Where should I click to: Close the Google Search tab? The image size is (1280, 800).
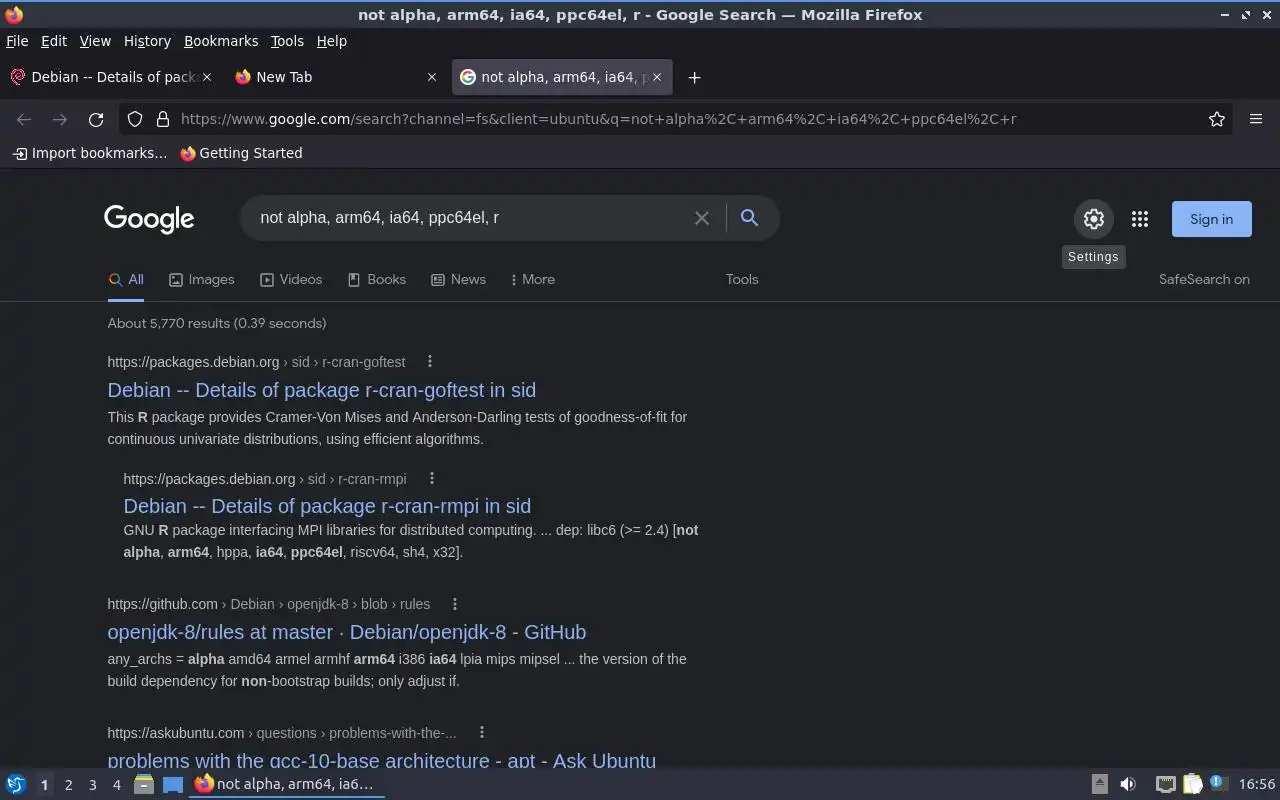tap(658, 77)
